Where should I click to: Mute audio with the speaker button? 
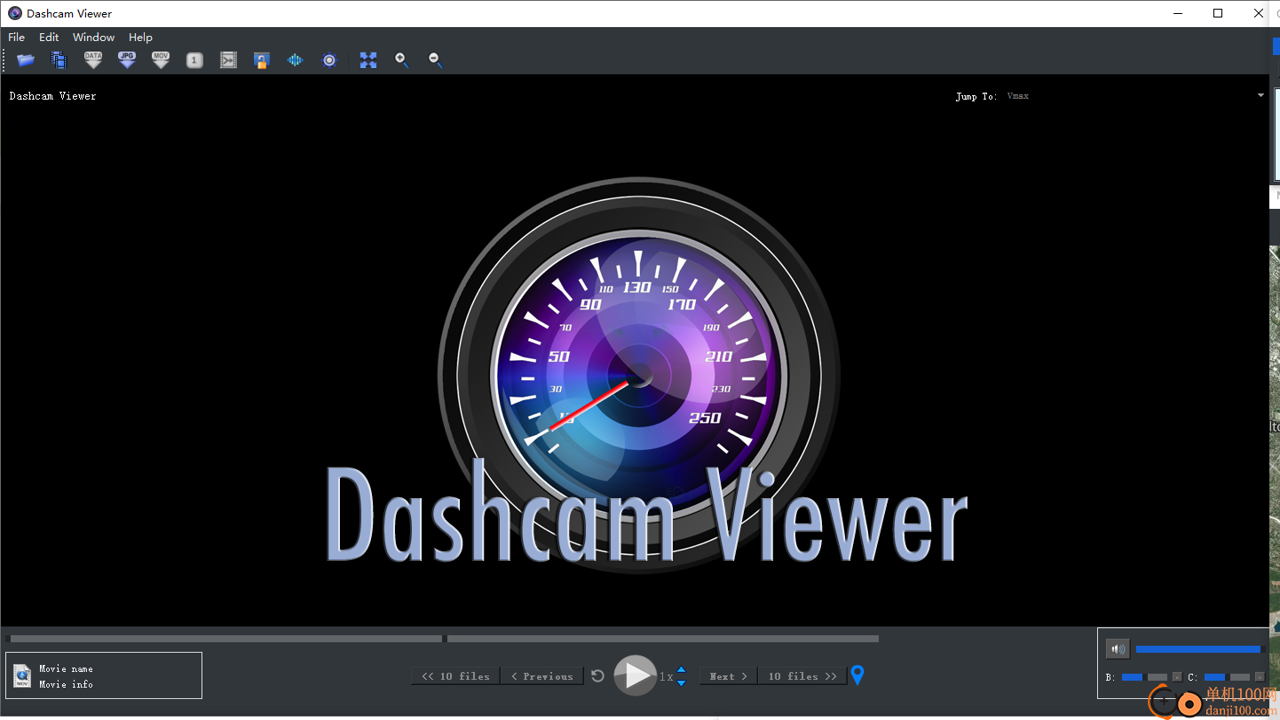coord(1118,649)
